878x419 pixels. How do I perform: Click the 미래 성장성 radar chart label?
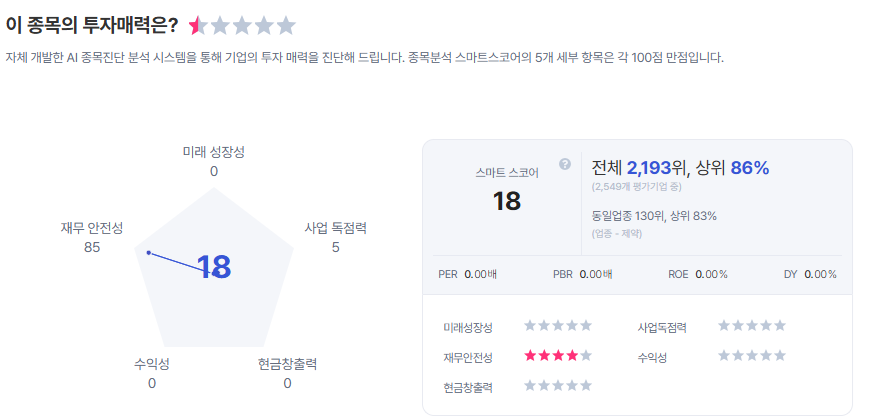[x=214, y=152]
